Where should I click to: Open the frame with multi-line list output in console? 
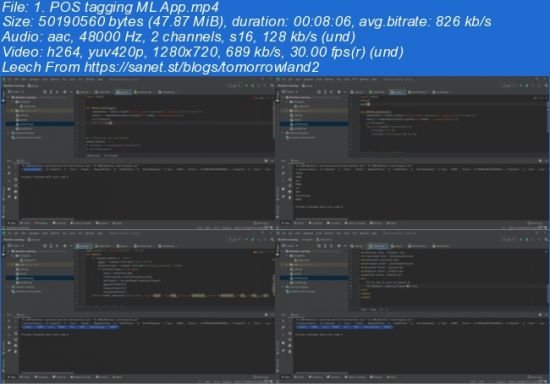click(x=412, y=153)
